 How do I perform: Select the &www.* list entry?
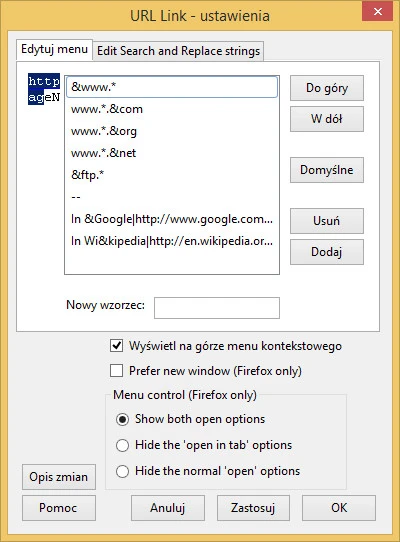[x=172, y=87]
